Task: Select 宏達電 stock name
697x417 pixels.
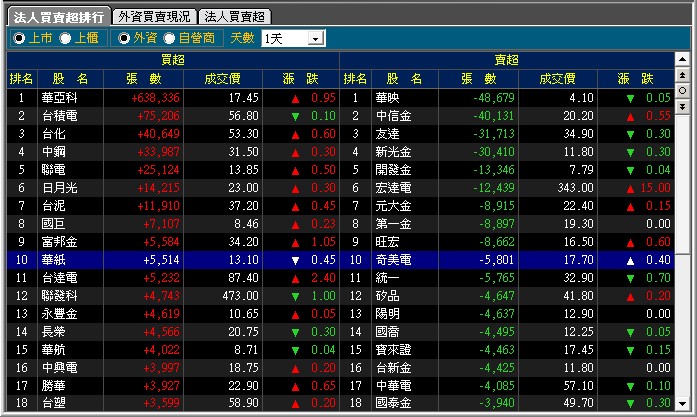Action: (x=393, y=188)
